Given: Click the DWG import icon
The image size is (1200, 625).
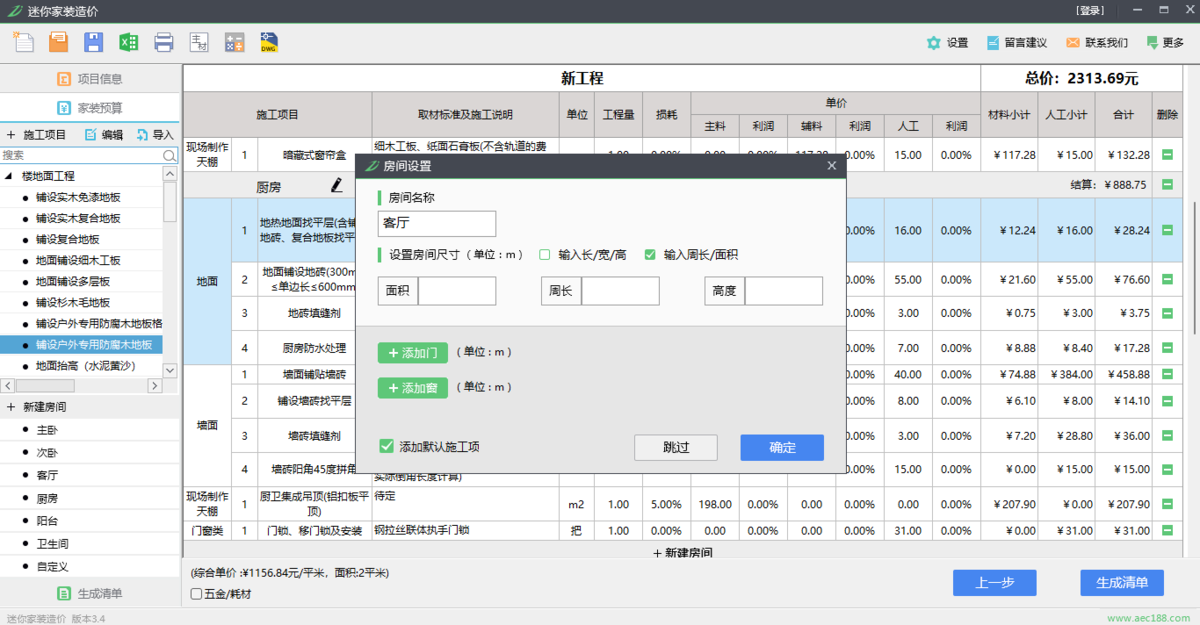Looking at the screenshot, I should pyautogui.click(x=269, y=42).
